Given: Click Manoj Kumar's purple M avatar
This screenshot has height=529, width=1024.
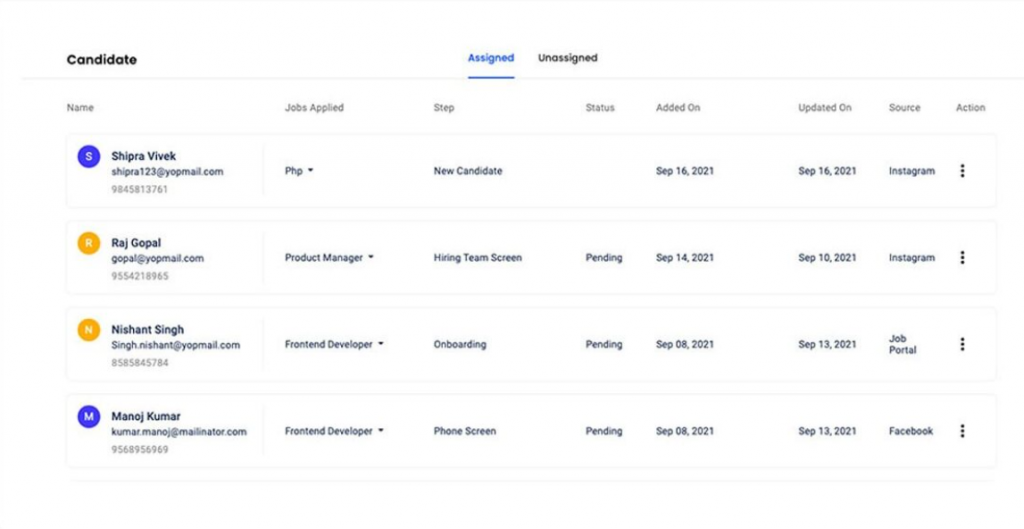Looking at the screenshot, I should tap(89, 416).
